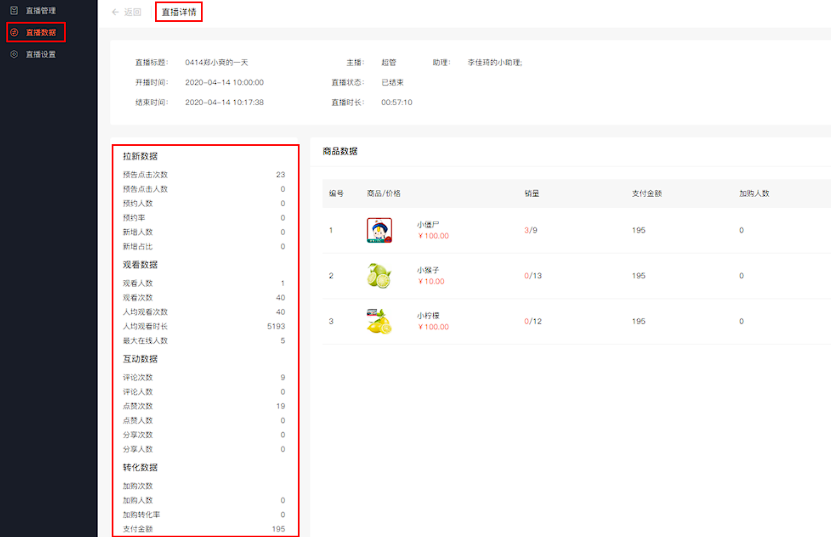This screenshot has height=537, width=831.
Task: Click product name 小柠檬
Action: point(428,316)
